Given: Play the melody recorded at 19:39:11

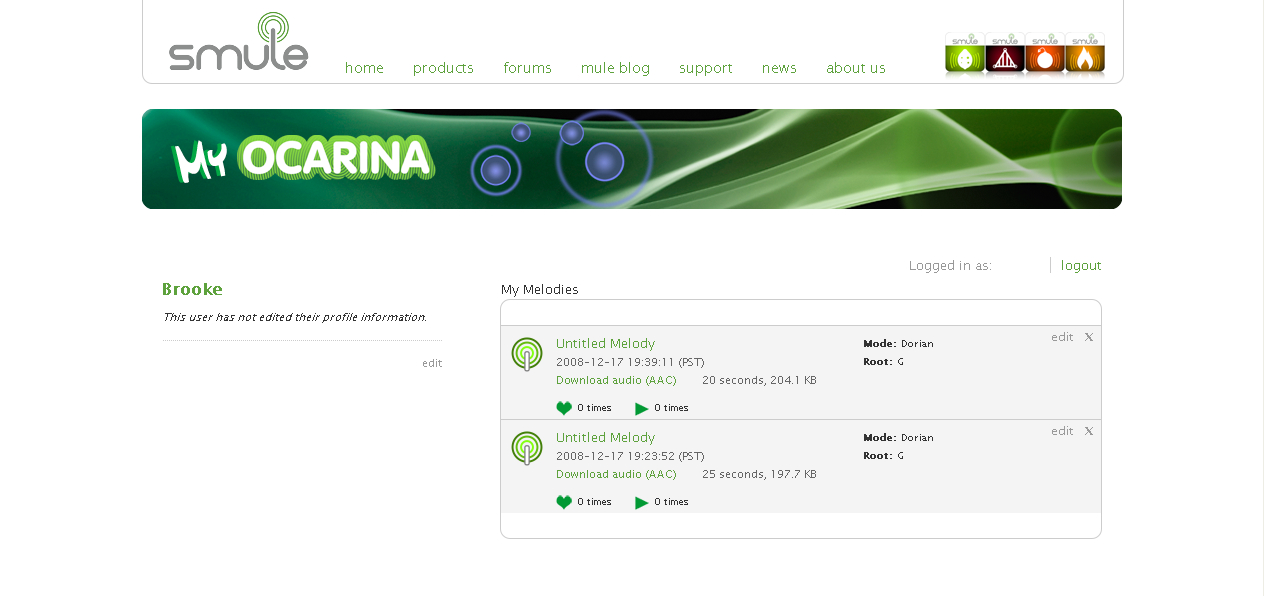Looking at the screenshot, I should 642,408.
